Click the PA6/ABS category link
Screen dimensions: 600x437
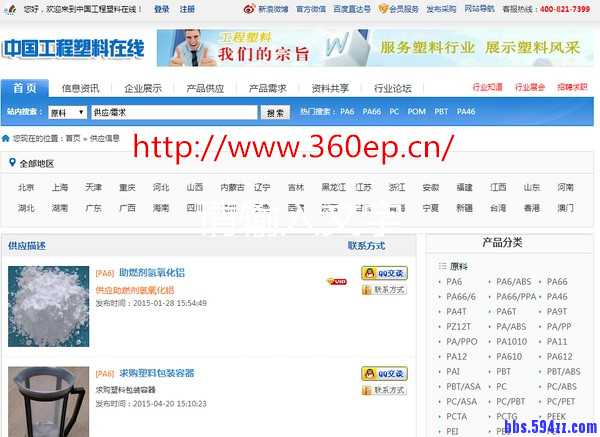514,282
